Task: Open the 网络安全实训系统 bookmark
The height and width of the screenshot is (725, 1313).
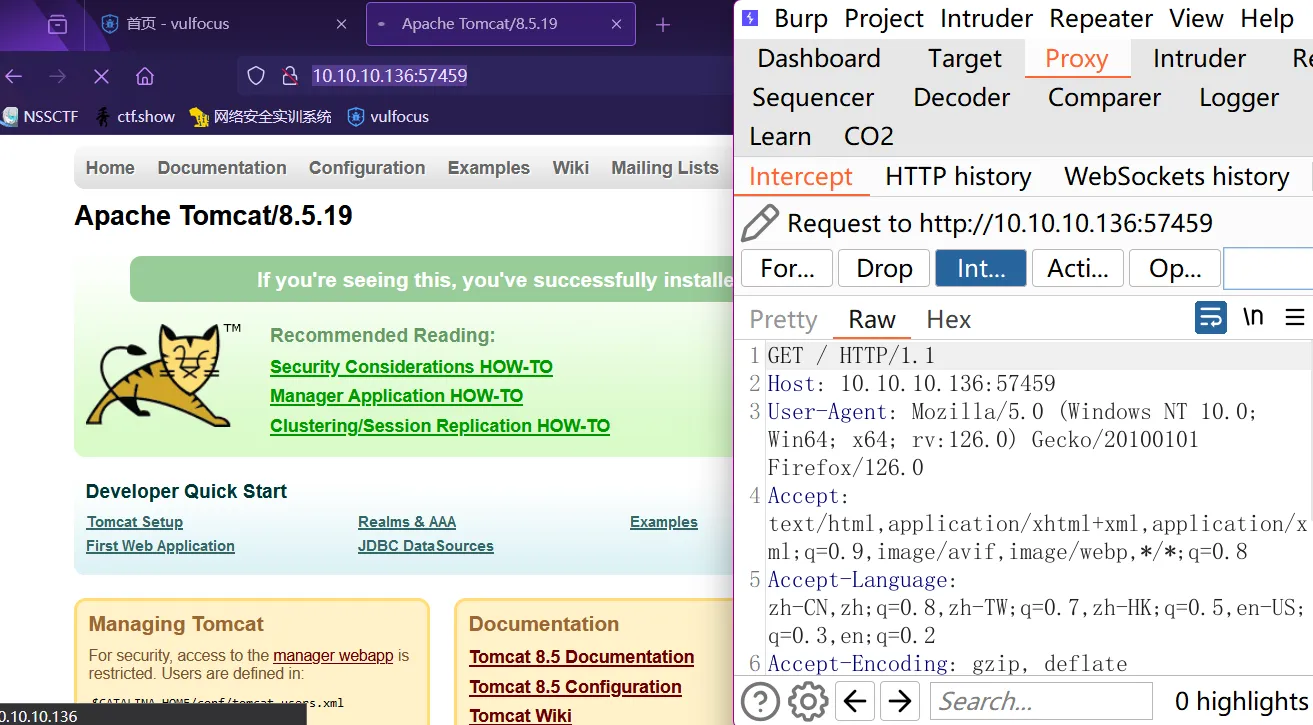Action: 260,117
